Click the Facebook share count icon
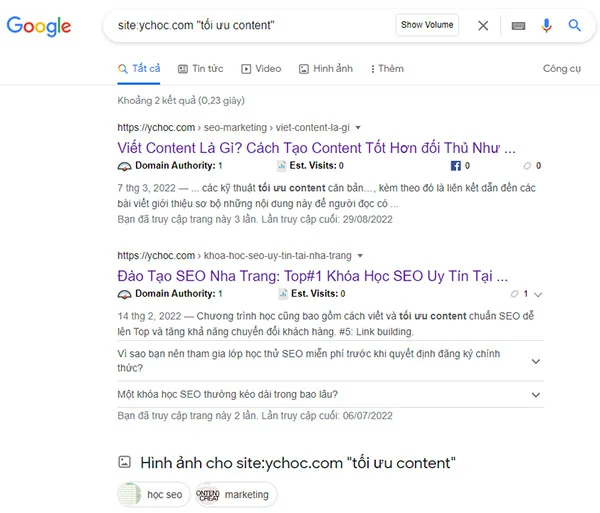600x513 pixels. click(455, 166)
